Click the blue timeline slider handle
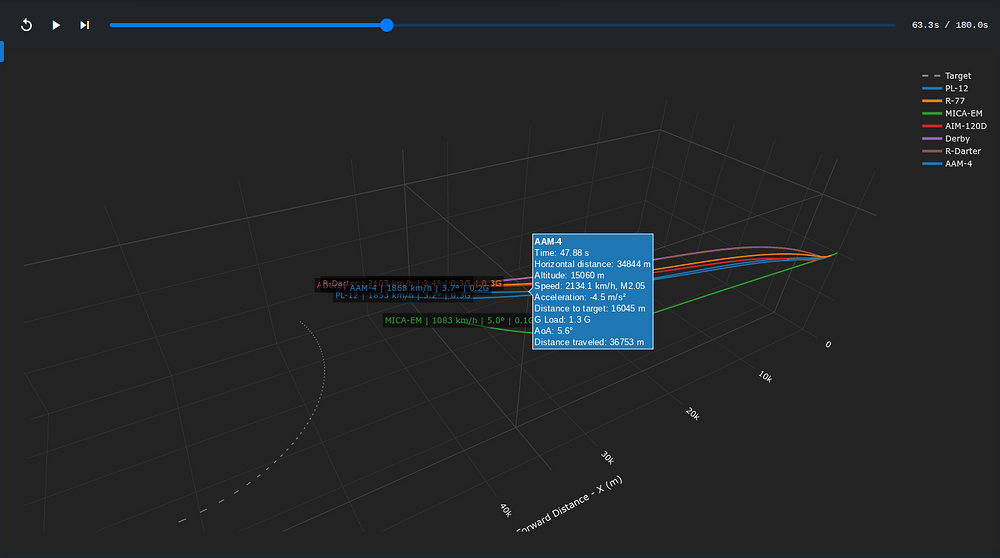The width and height of the screenshot is (1000, 558). [386, 25]
